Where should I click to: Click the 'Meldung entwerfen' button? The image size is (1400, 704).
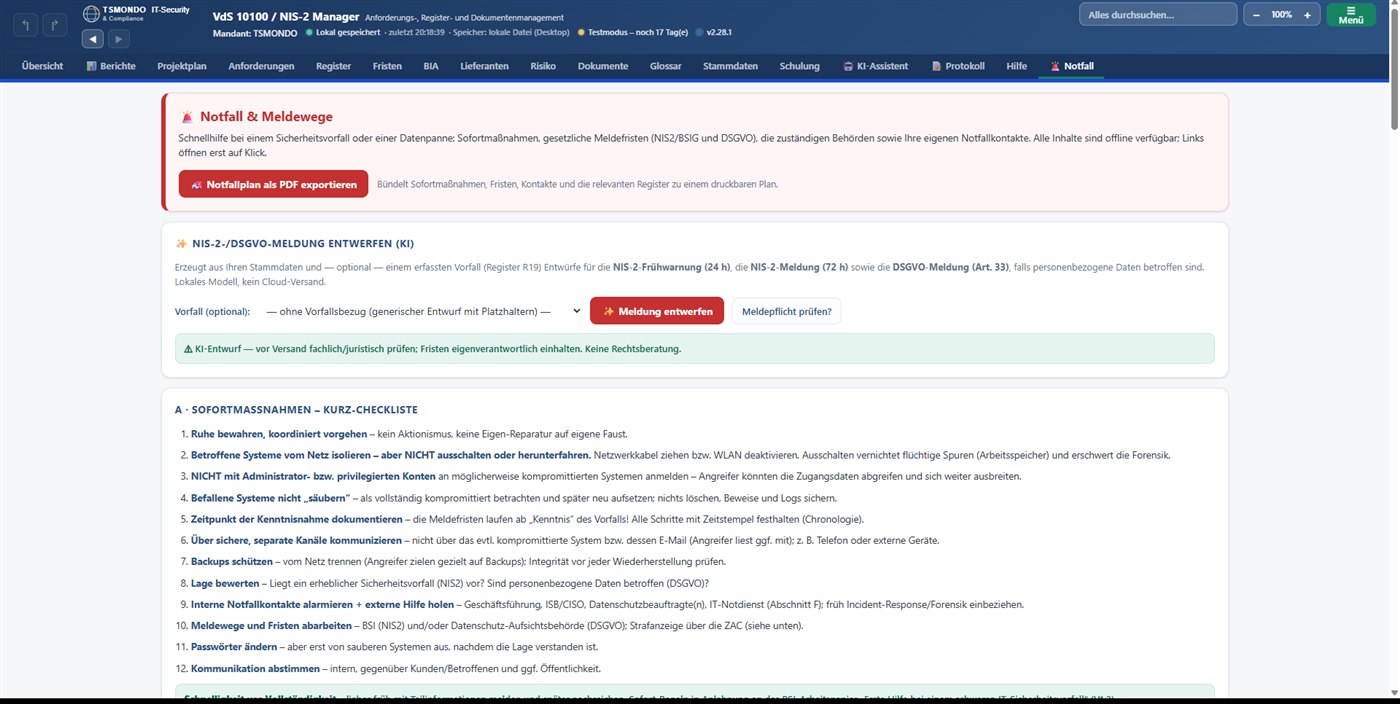(657, 311)
